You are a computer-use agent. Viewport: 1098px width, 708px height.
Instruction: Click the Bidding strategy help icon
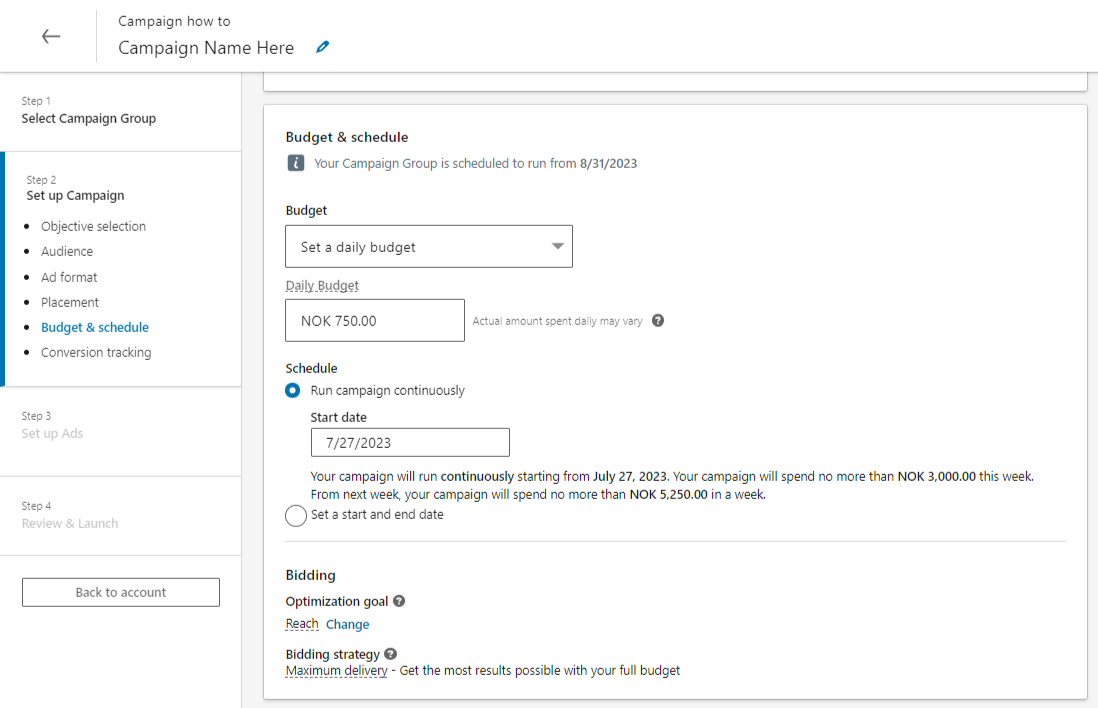pos(390,653)
